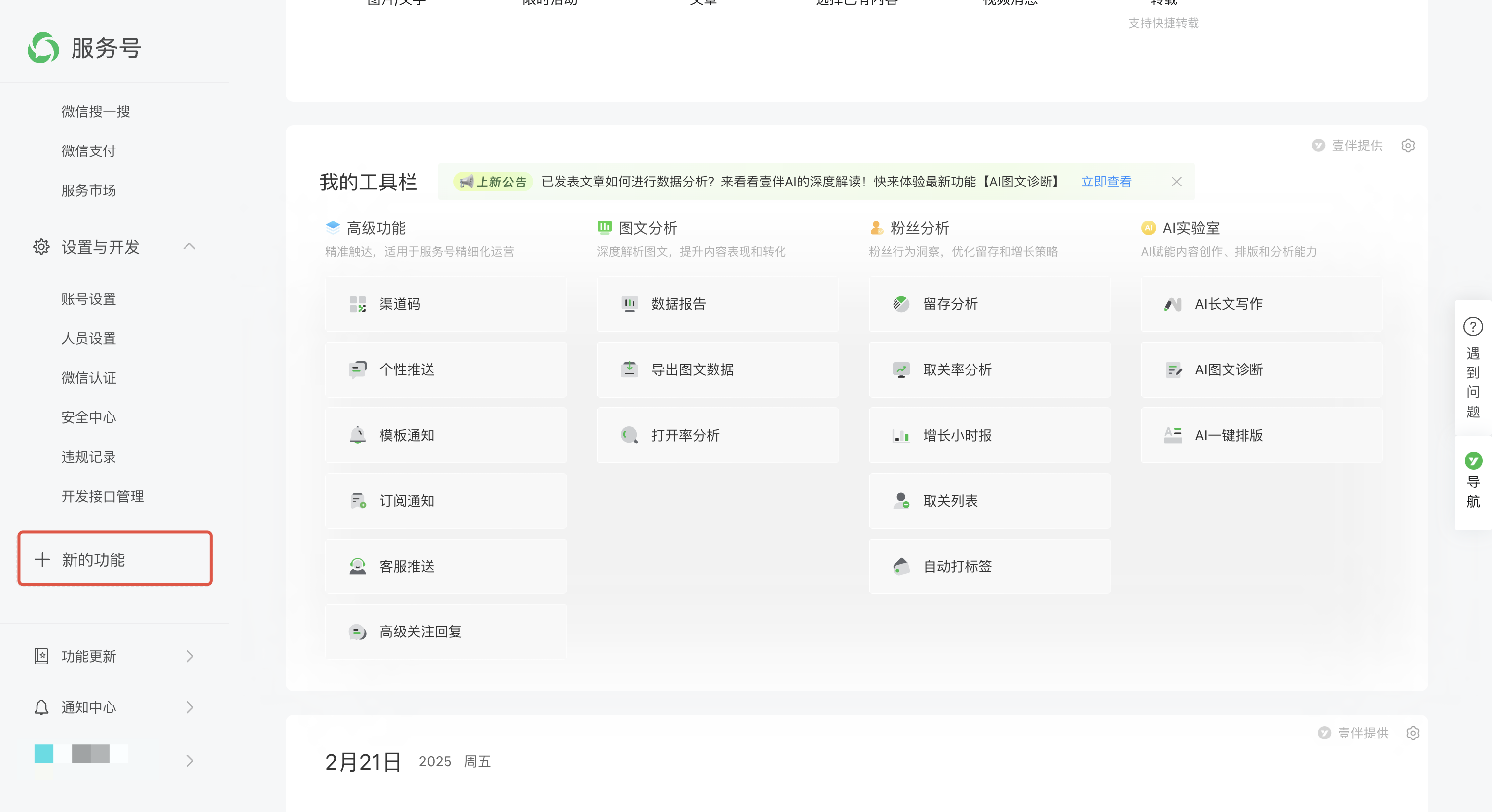1492x812 pixels.
Task: Click the 图文分析 category header
Action: (x=647, y=228)
